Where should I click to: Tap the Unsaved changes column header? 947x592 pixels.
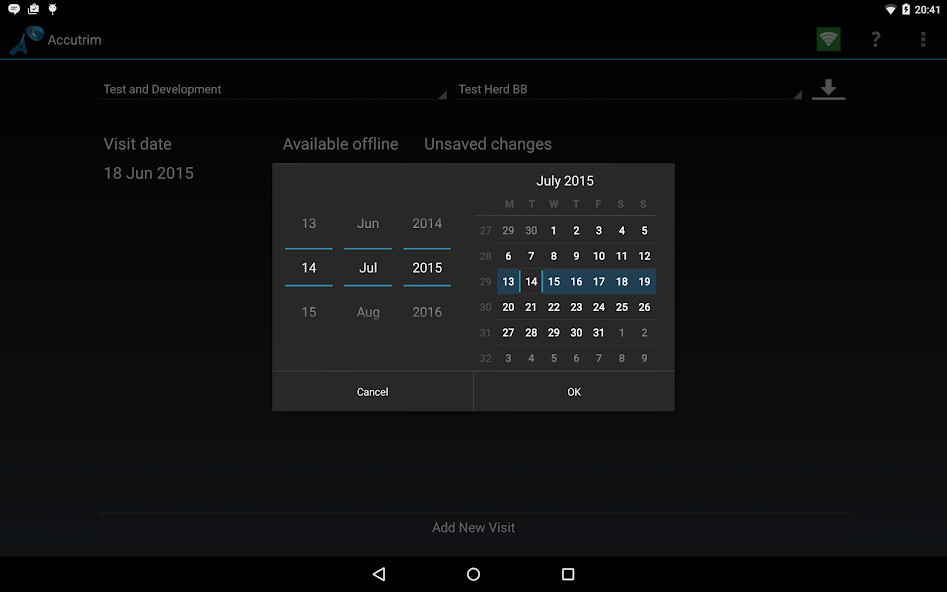tap(488, 144)
